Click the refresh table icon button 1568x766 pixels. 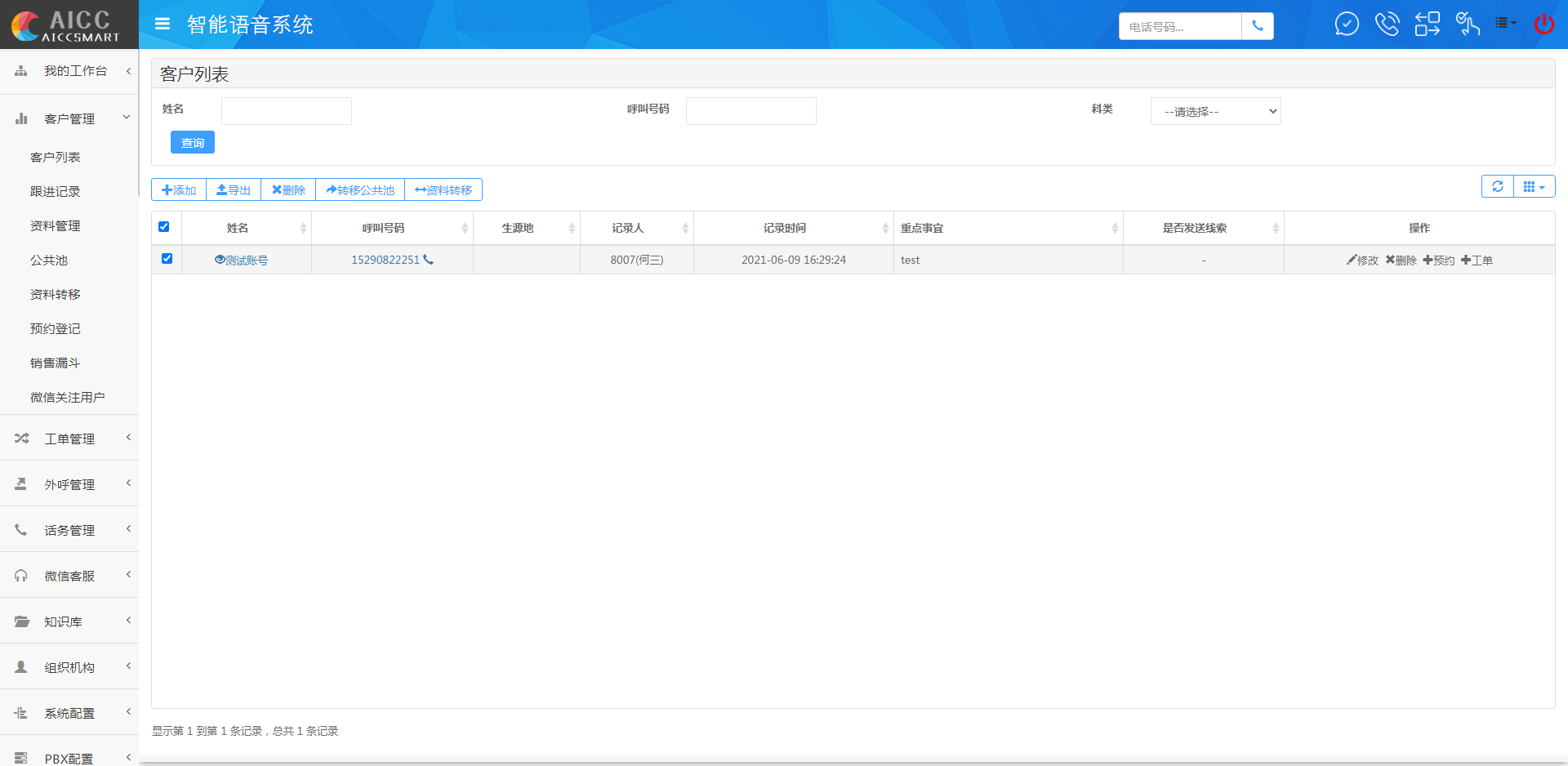coord(1498,187)
